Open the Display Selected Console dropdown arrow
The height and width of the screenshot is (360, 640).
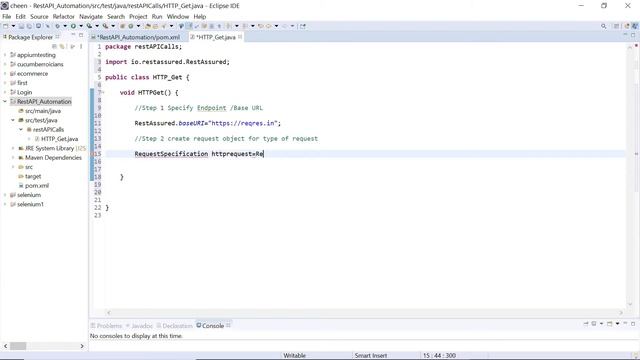[601, 323]
